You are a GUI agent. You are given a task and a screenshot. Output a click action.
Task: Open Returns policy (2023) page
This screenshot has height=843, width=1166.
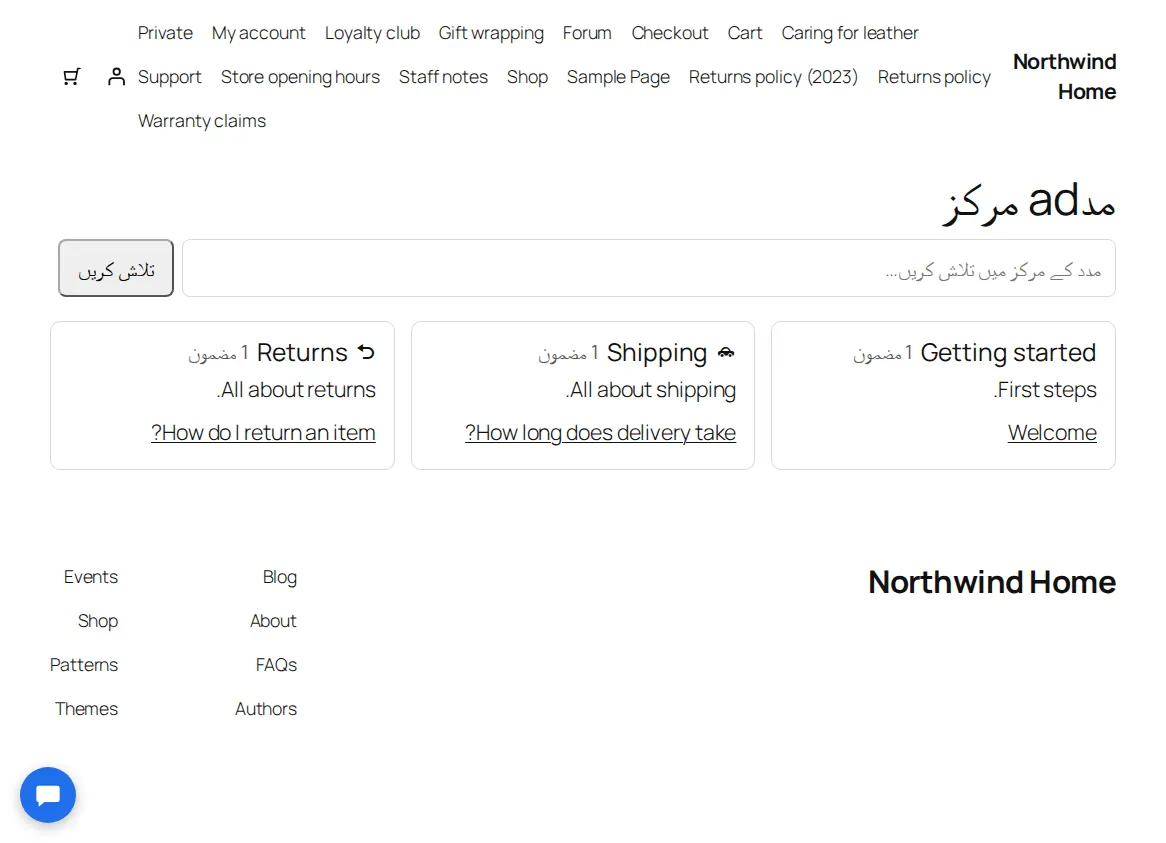(x=773, y=77)
